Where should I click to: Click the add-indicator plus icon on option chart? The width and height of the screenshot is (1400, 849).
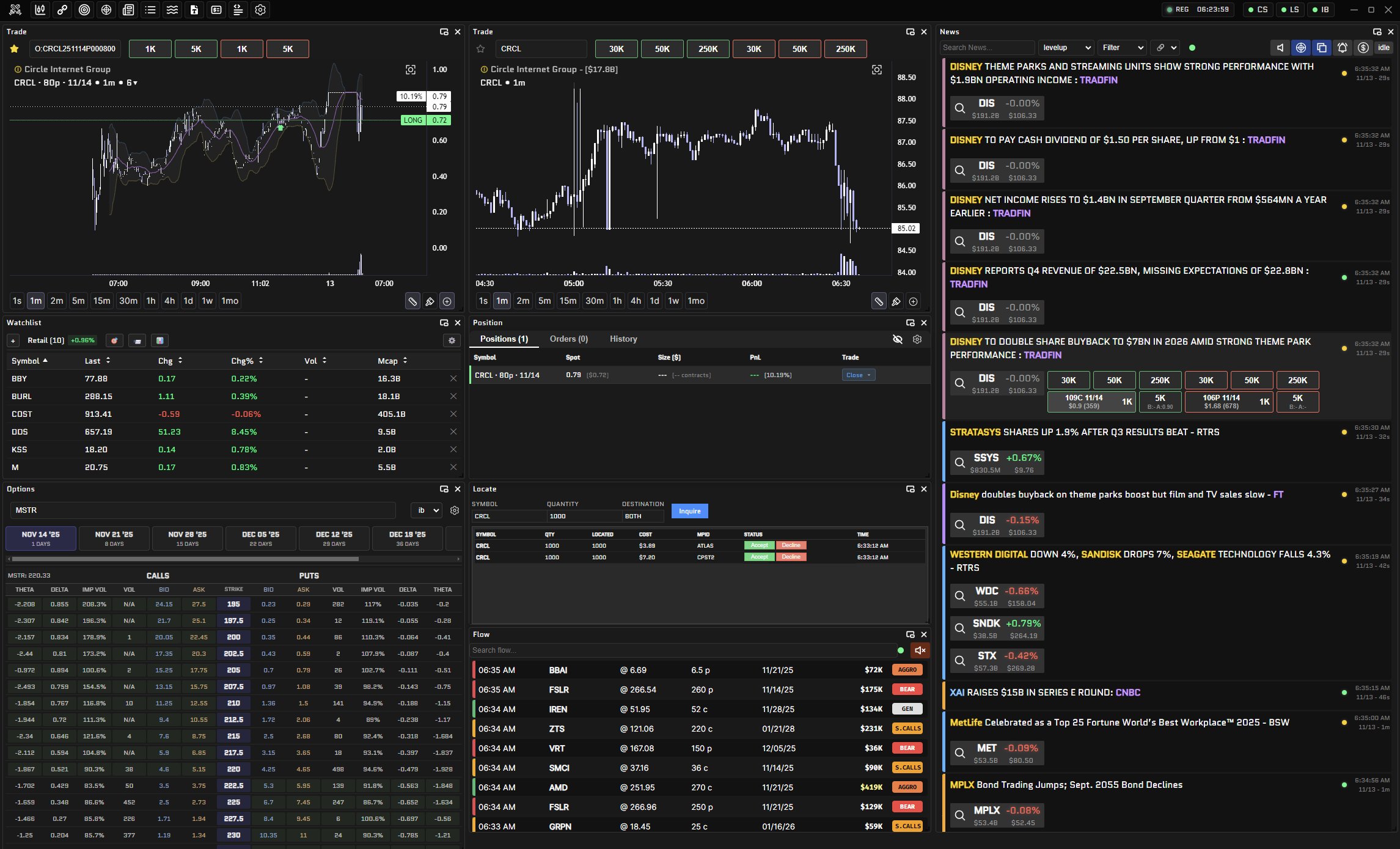click(447, 301)
